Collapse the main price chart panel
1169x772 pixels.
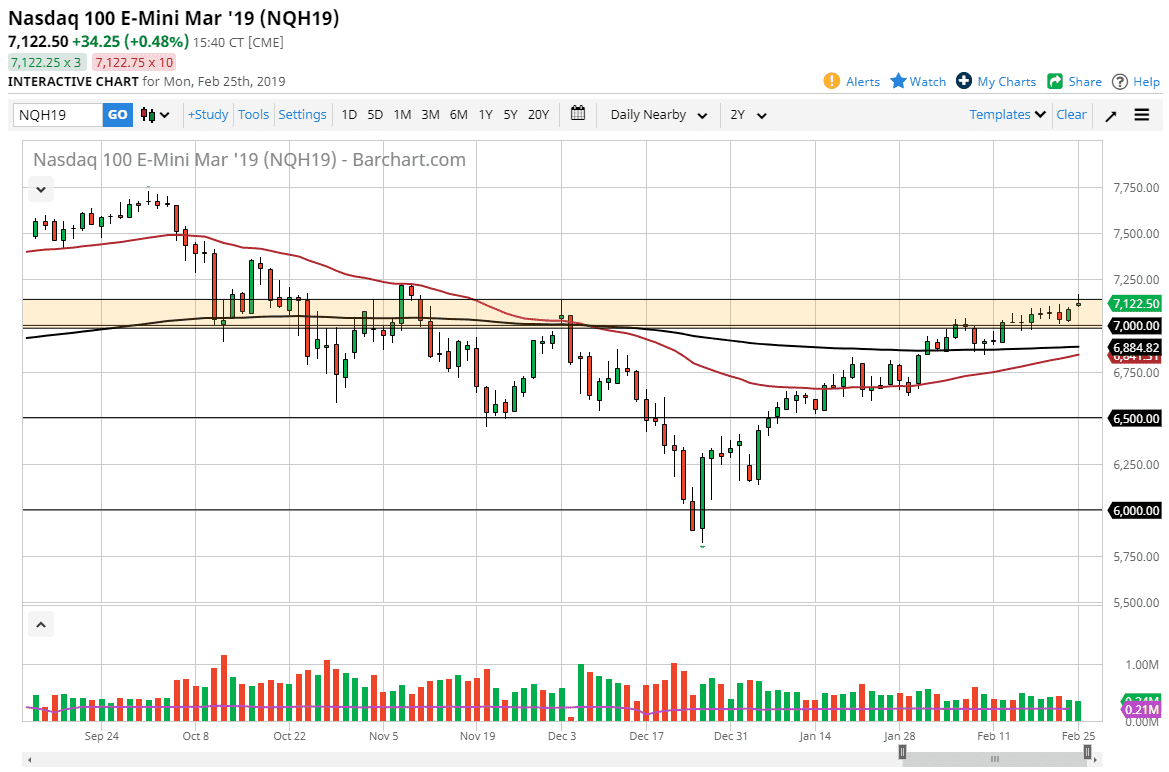click(41, 189)
